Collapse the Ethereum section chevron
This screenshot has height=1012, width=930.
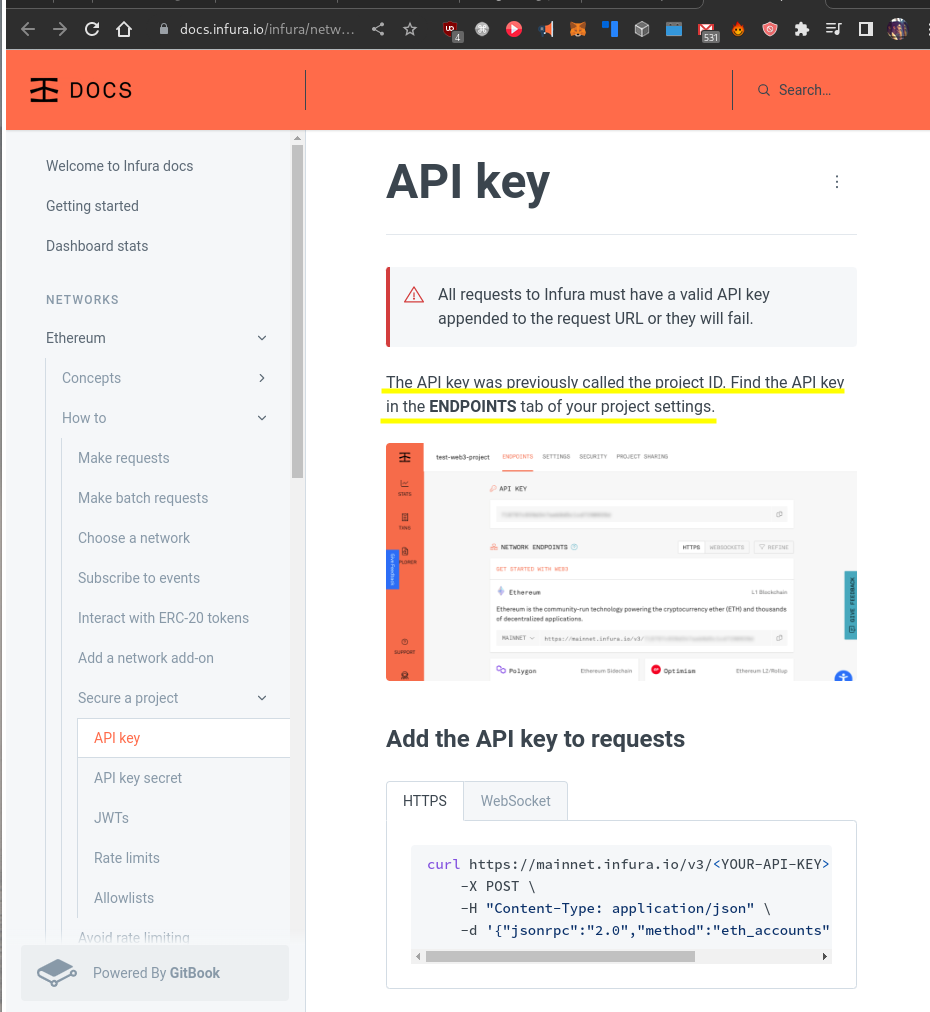click(262, 338)
